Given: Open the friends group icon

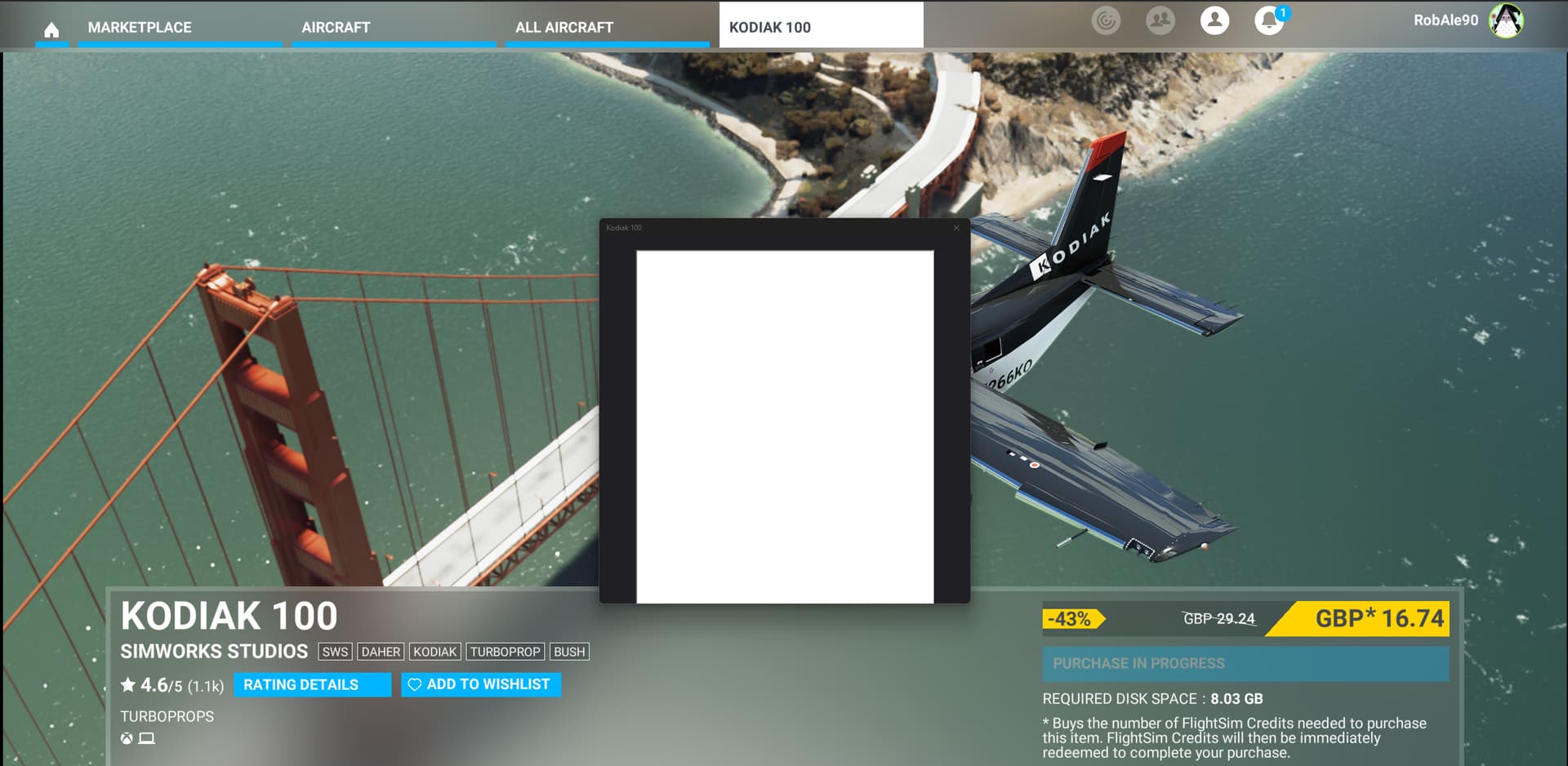Looking at the screenshot, I should (x=1160, y=20).
